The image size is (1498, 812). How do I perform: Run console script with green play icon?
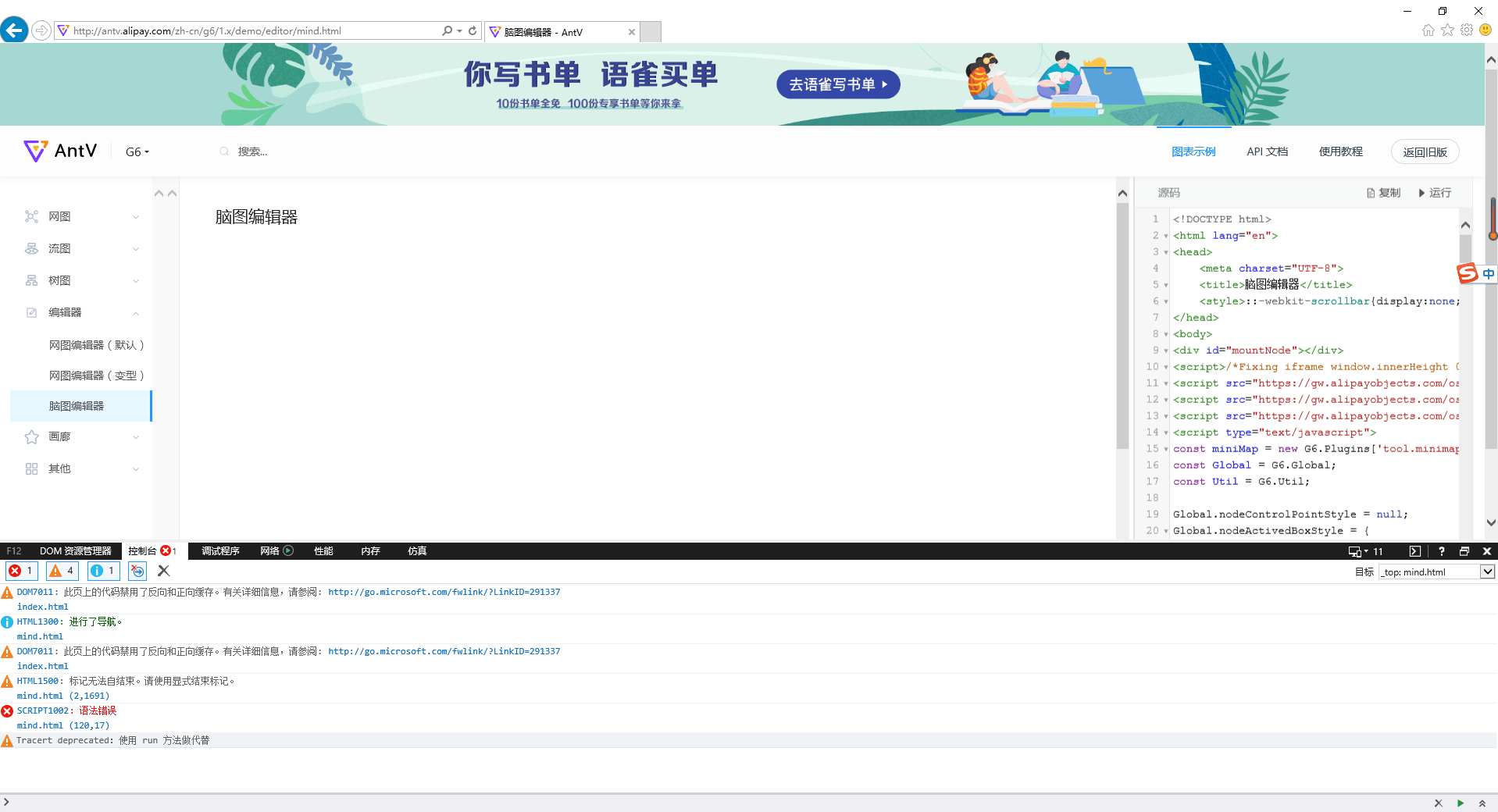(1461, 803)
